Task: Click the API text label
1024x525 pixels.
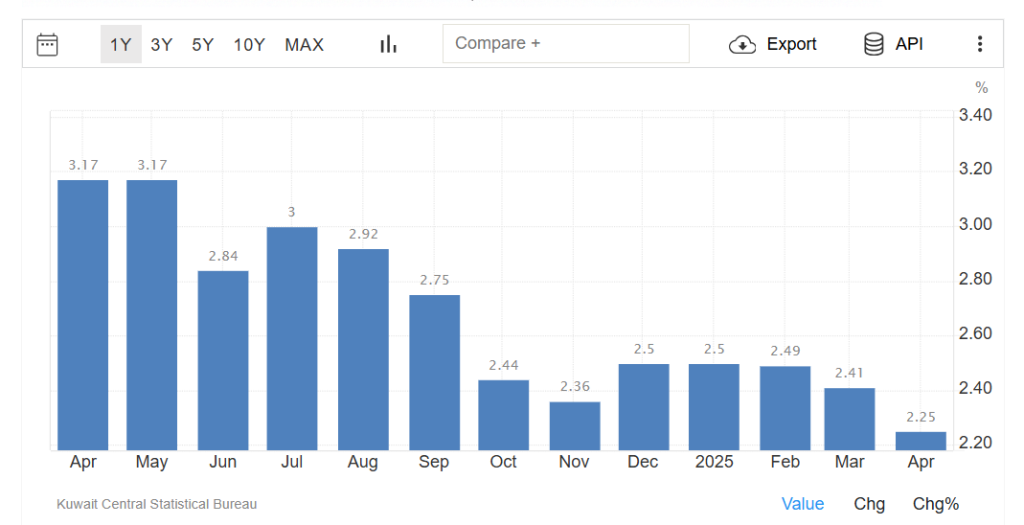Action: point(909,44)
